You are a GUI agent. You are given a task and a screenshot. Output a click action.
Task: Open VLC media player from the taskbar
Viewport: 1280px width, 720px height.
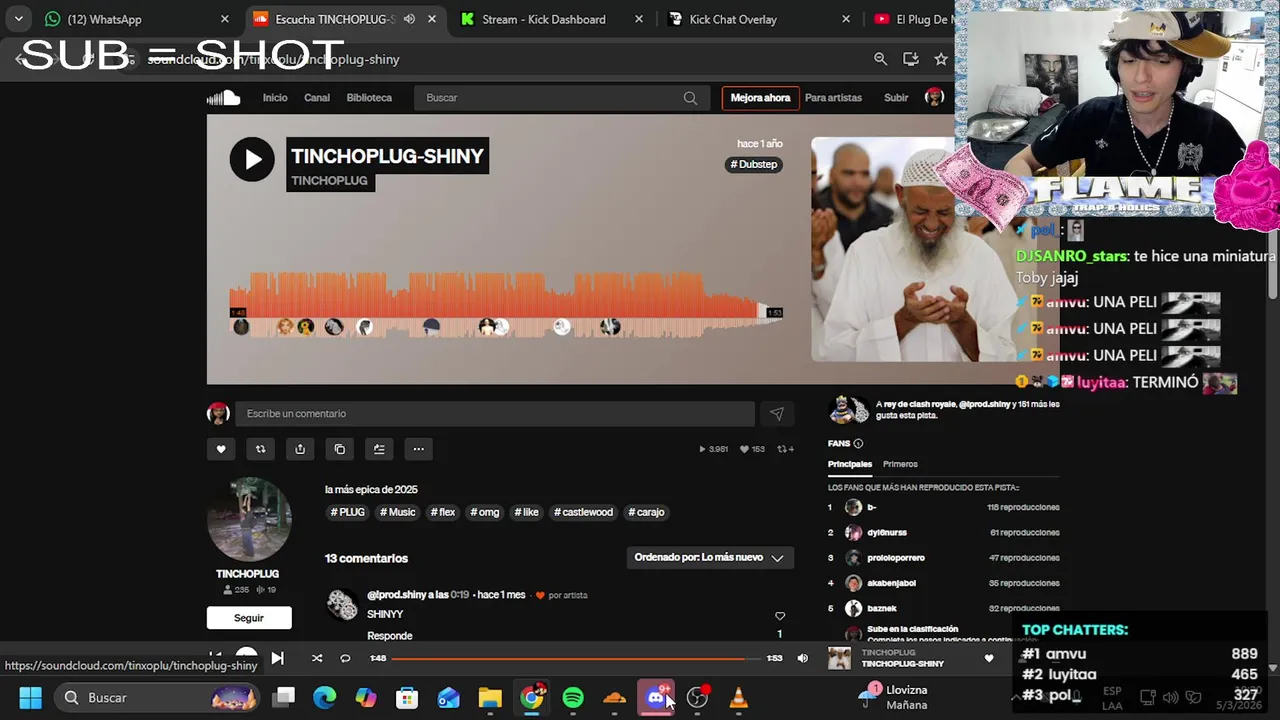[x=739, y=697]
